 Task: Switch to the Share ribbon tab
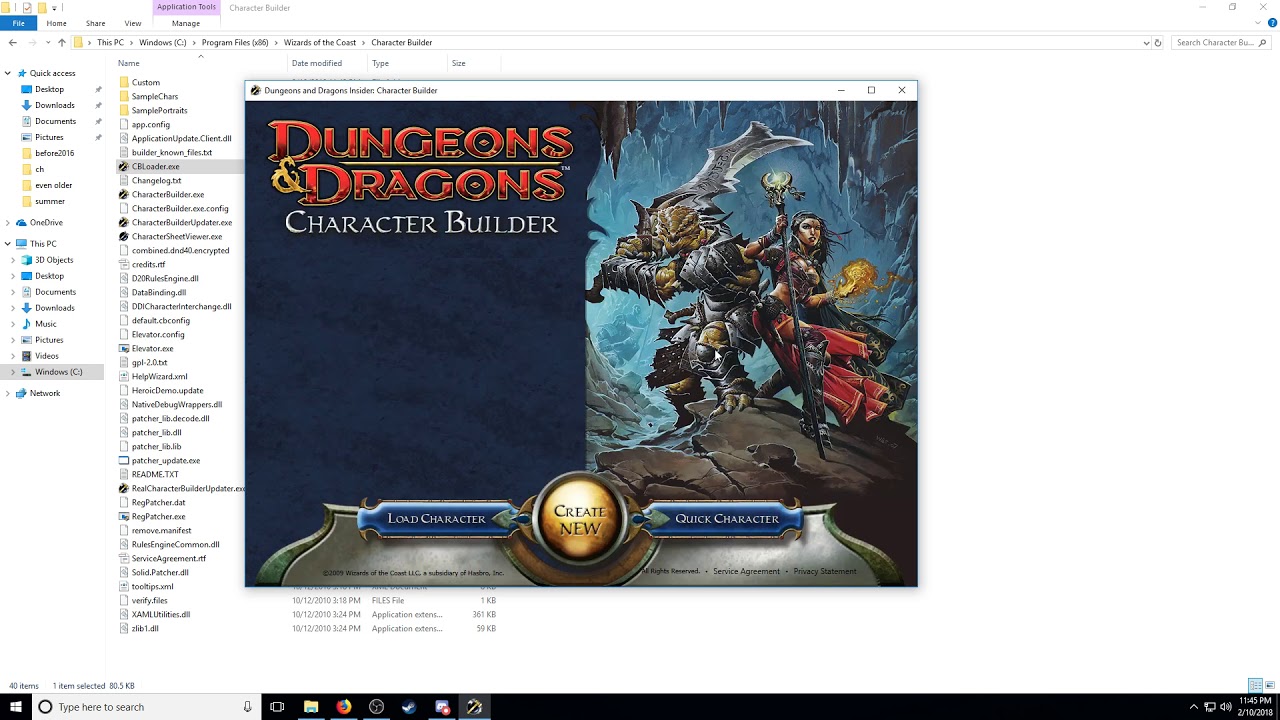click(x=95, y=23)
